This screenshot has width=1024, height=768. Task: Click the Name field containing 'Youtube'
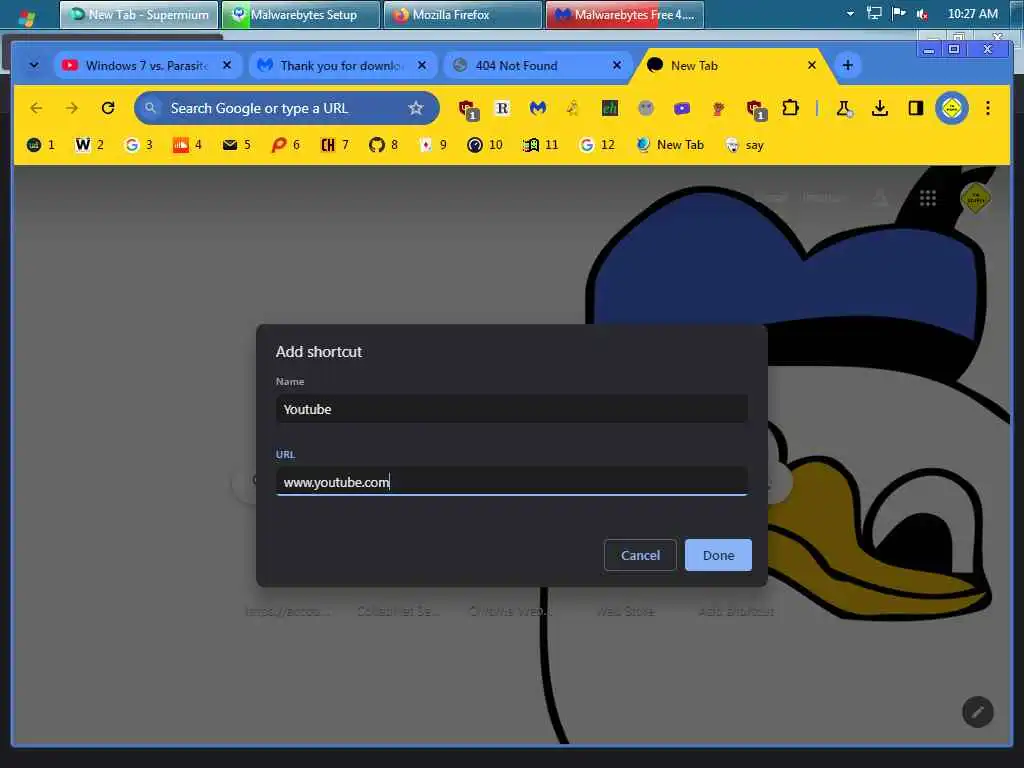(x=511, y=409)
